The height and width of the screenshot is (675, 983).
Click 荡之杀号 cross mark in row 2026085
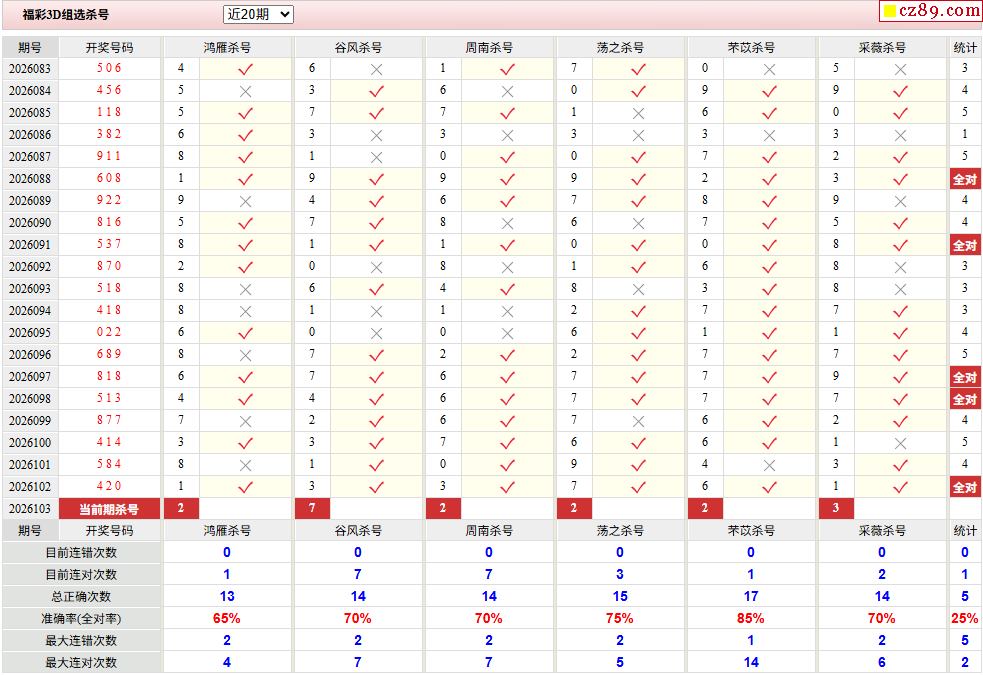[638, 113]
